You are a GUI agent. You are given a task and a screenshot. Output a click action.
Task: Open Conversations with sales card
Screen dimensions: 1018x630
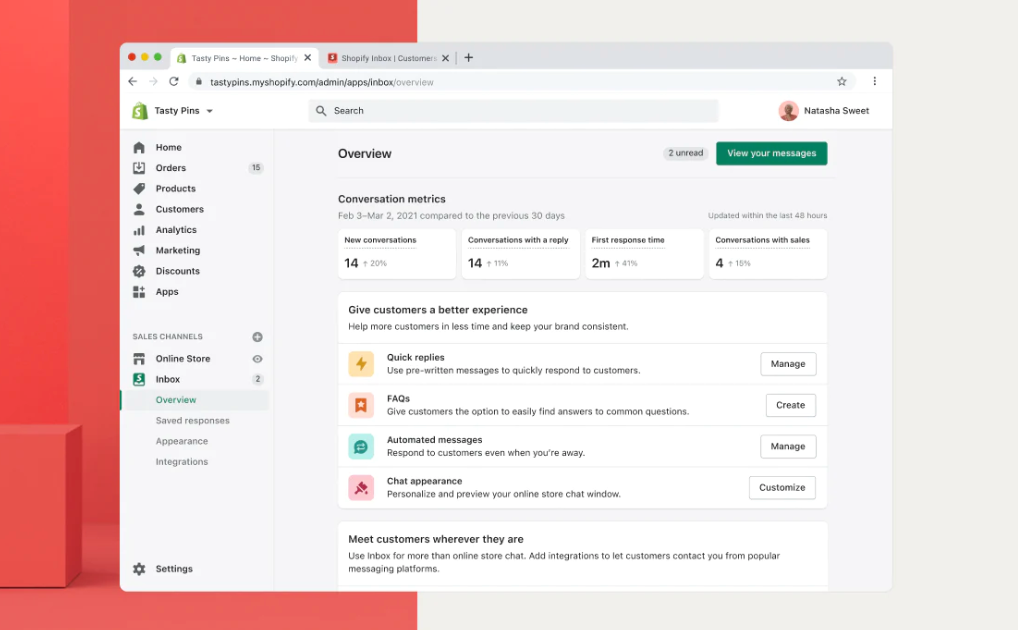(x=768, y=254)
